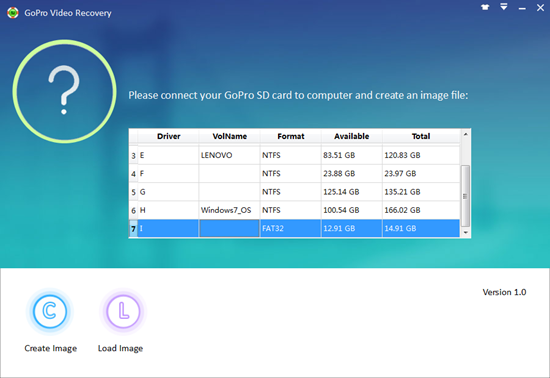Open the title bar dropdown menu arrow
Screen dimensions: 550x378
point(504,7)
